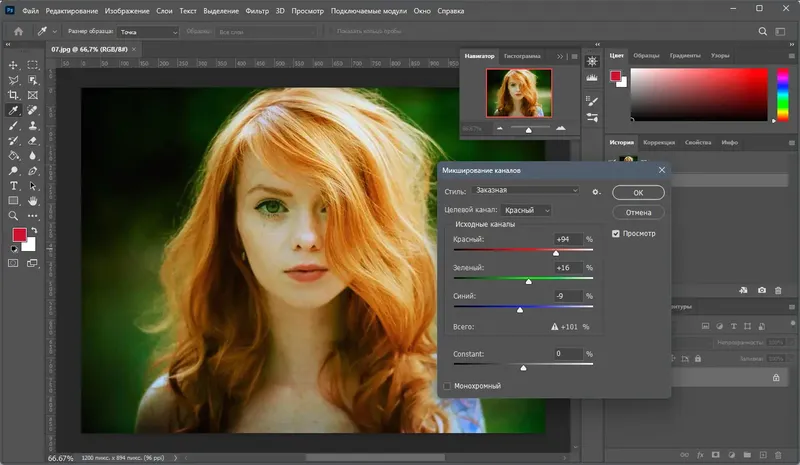Image resolution: width=800 pixels, height=465 pixels.
Task: Enable the Монохромный checkbox
Action: 447,385
